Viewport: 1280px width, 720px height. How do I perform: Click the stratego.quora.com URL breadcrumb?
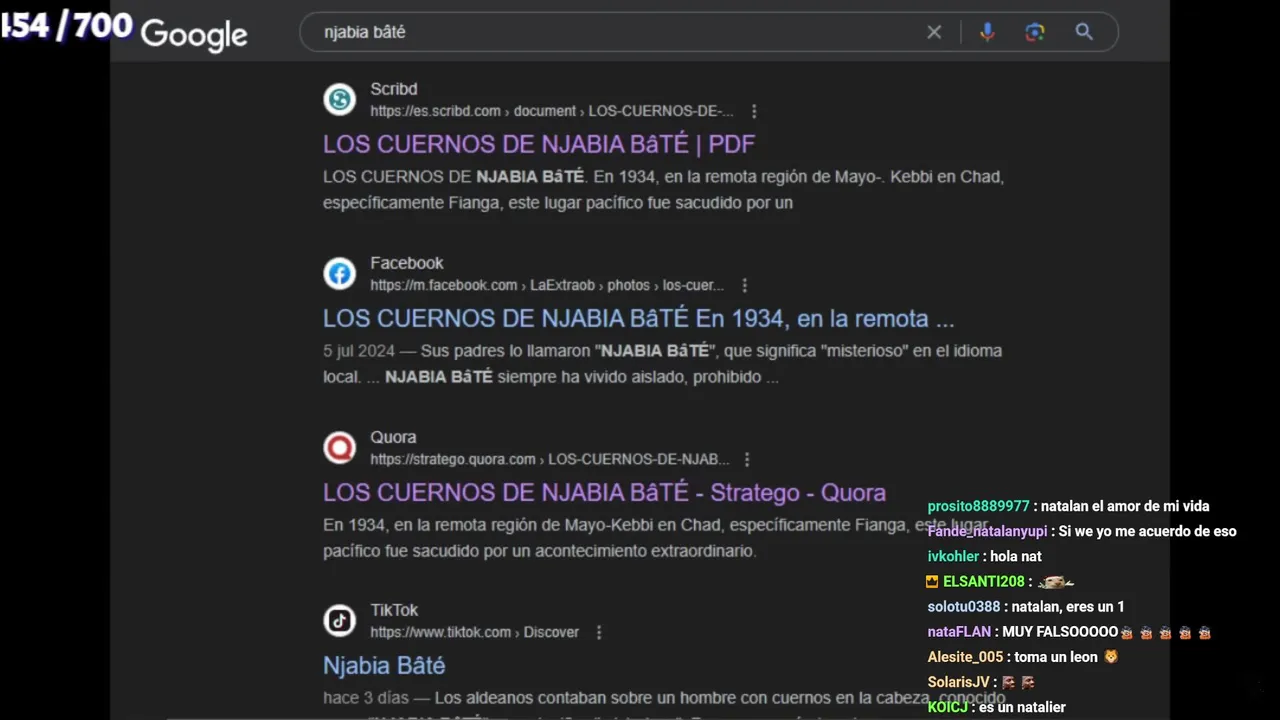(x=550, y=459)
